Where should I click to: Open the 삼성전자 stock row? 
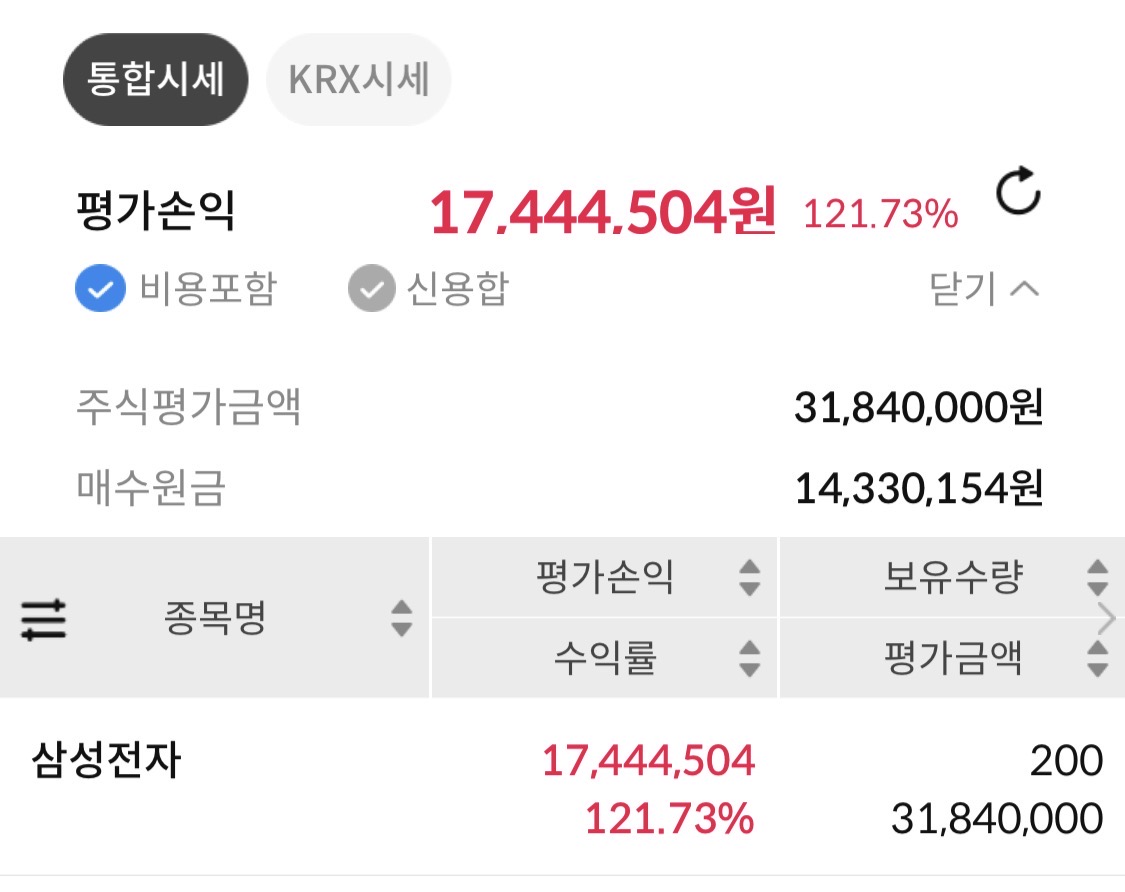pyautogui.click(x=107, y=762)
